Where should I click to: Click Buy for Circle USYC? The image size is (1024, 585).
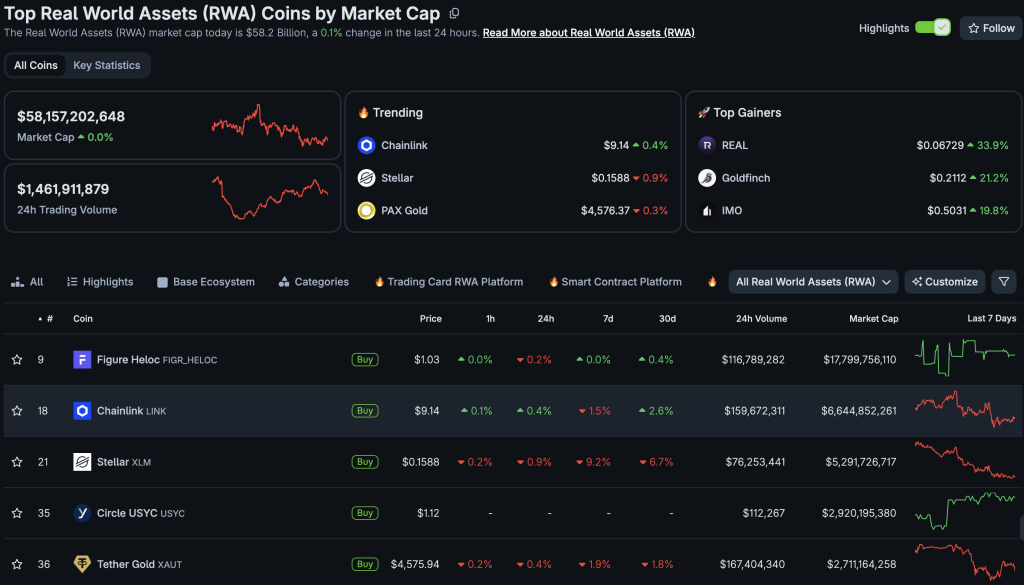(365, 513)
